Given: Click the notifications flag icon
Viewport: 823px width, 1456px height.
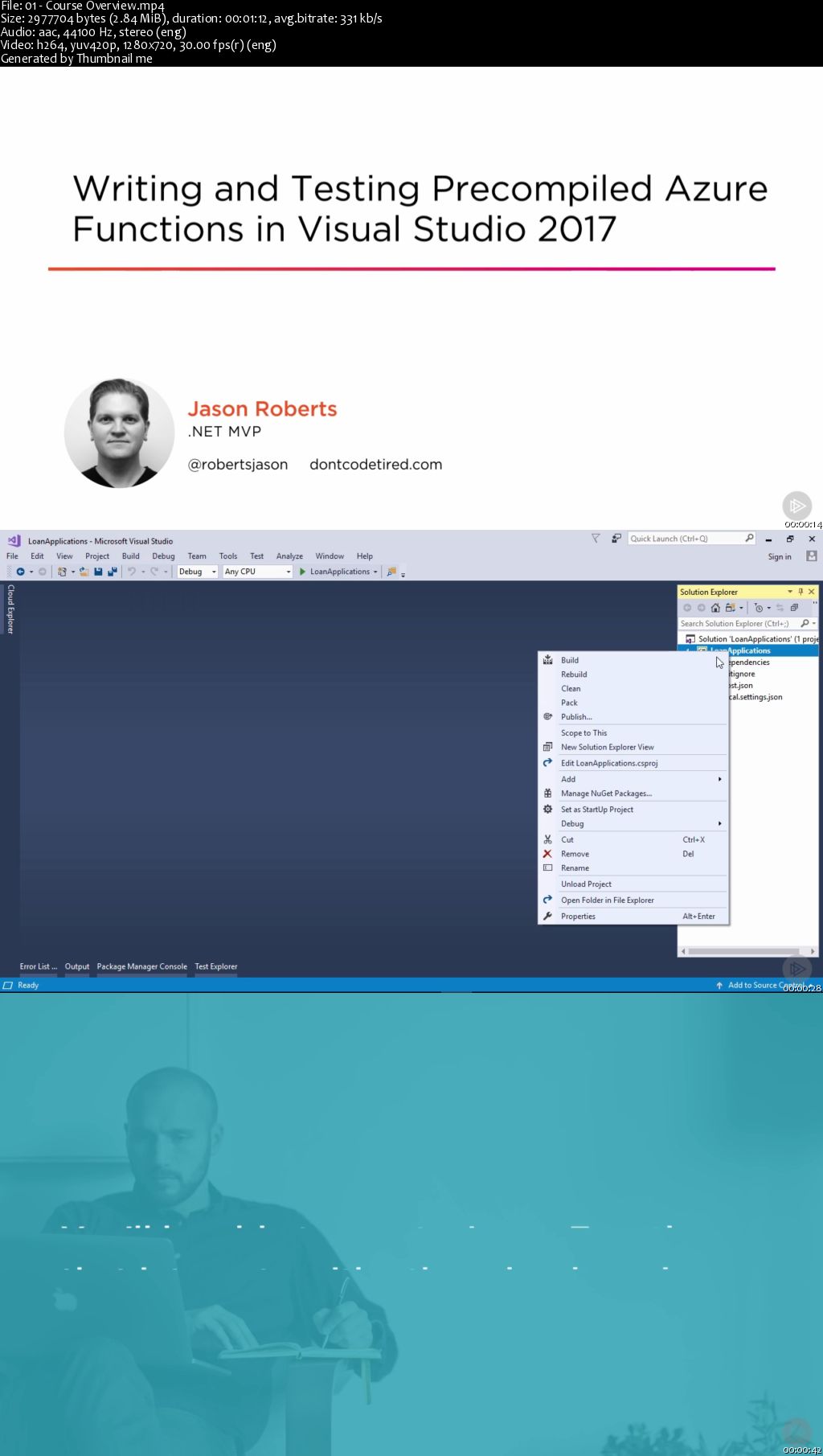Looking at the screenshot, I should point(596,539).
